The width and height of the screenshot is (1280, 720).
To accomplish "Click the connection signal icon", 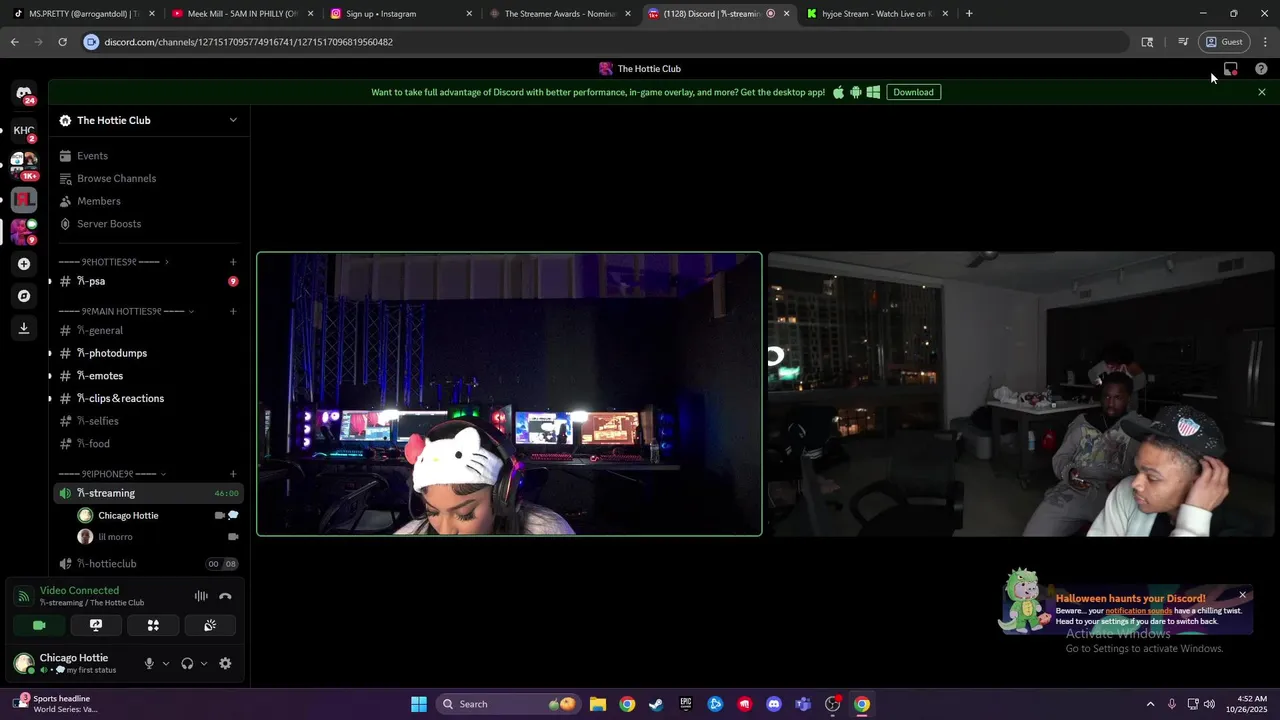I will (23, 596).
